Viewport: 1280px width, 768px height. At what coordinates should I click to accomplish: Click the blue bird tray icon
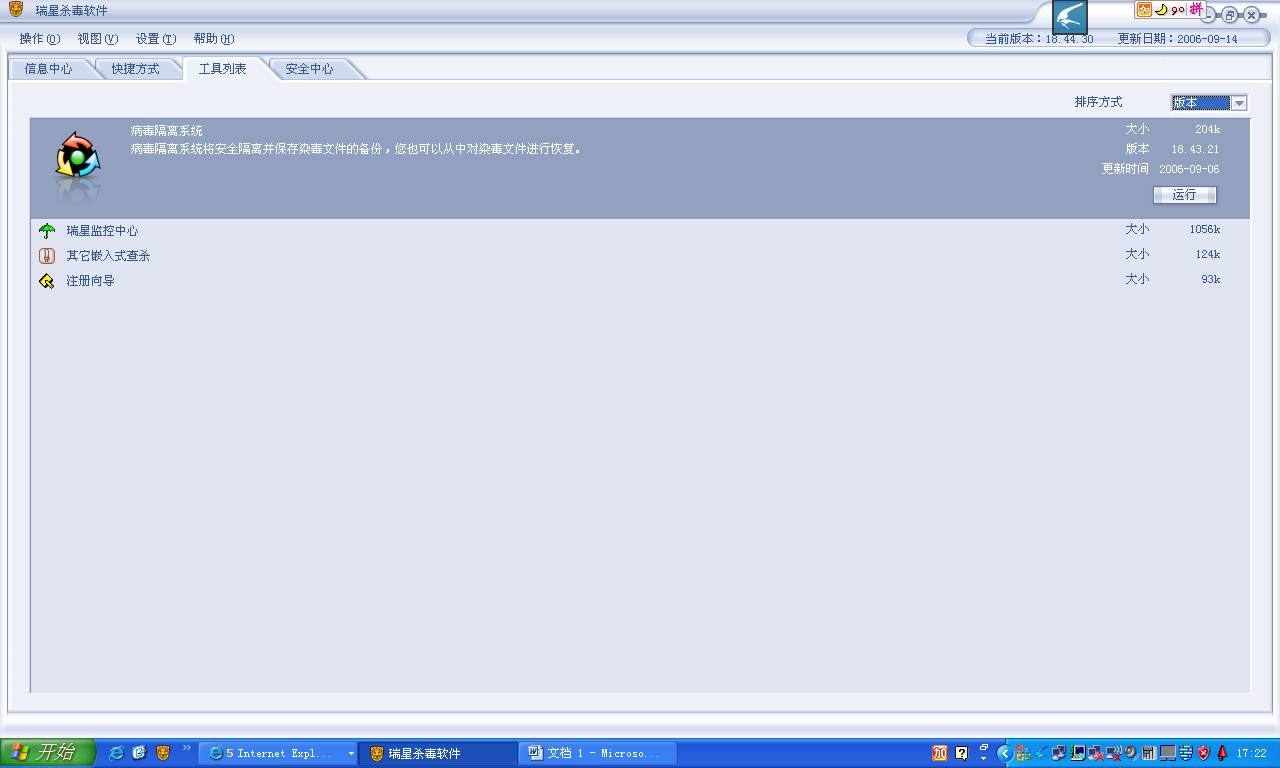(x=1041, y=753)
